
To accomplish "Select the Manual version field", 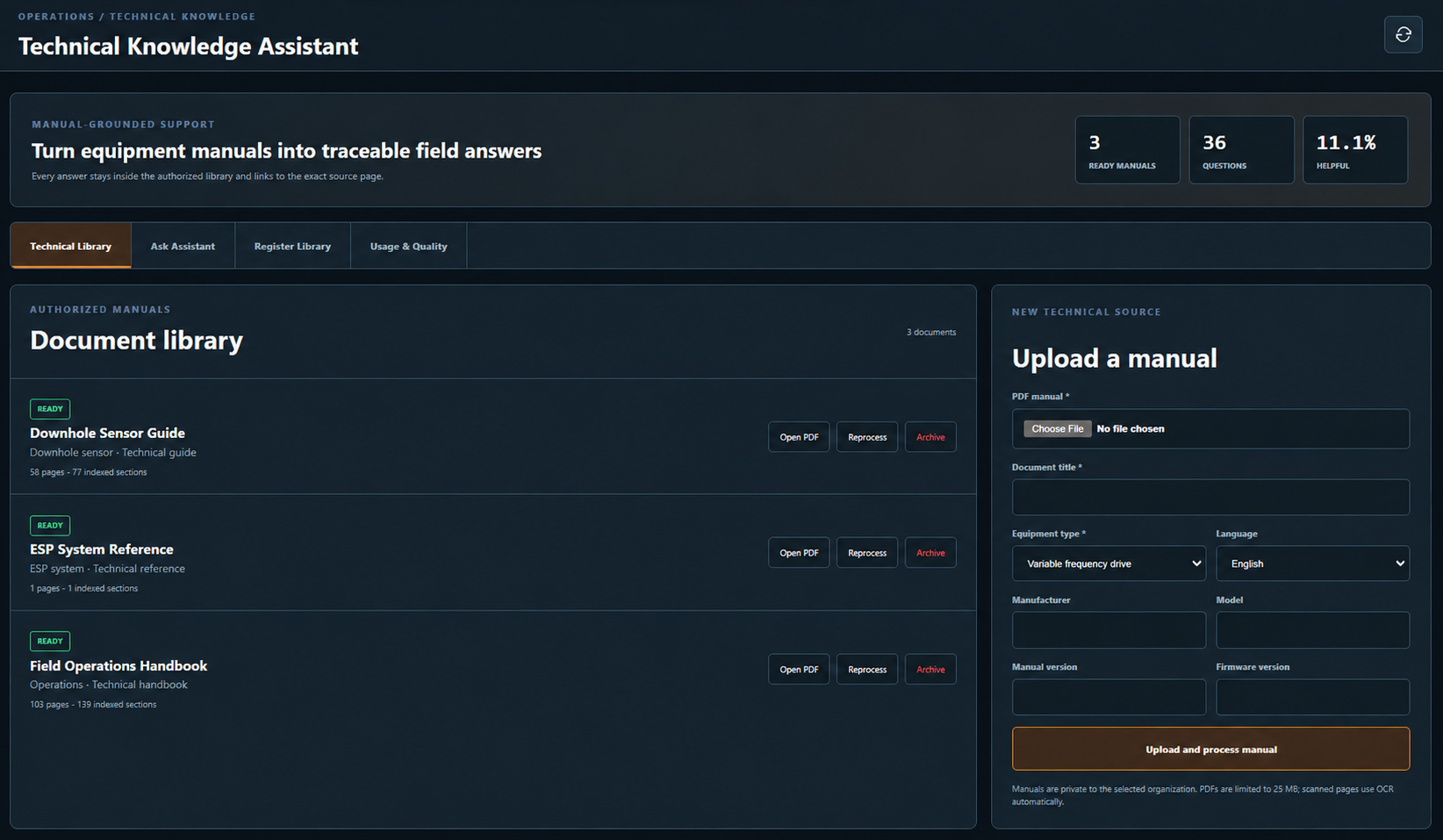I will (1109, 697).
